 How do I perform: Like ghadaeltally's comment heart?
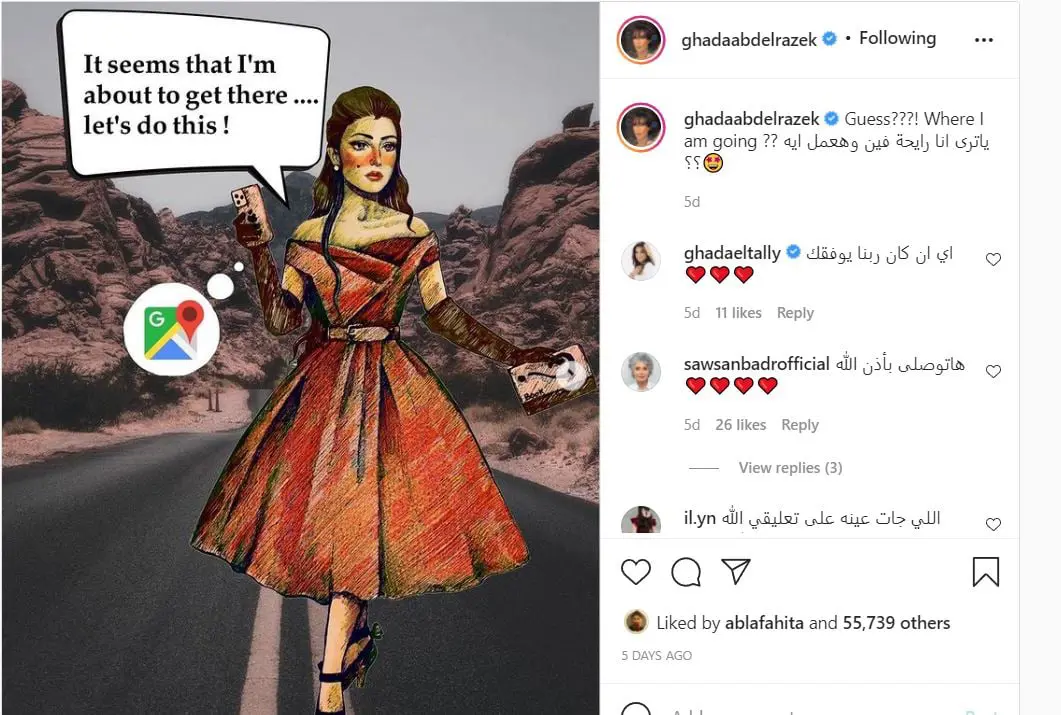[993, 259]
